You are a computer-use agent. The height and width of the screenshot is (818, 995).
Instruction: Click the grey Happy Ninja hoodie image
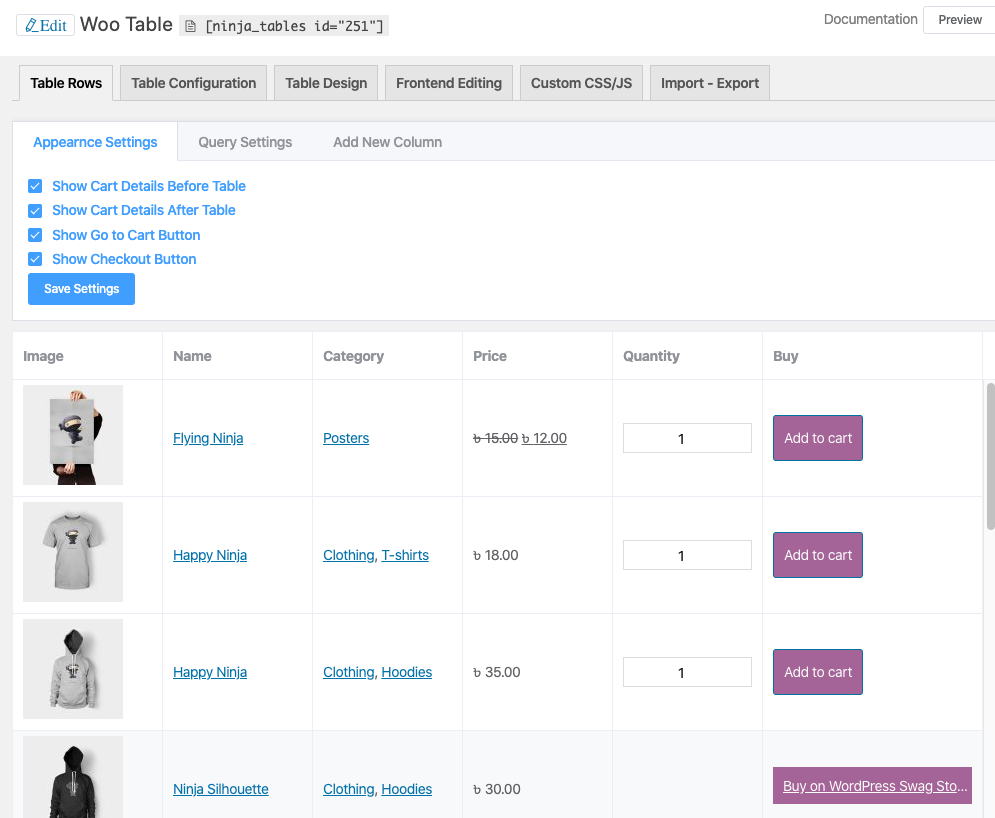(73, 669)
